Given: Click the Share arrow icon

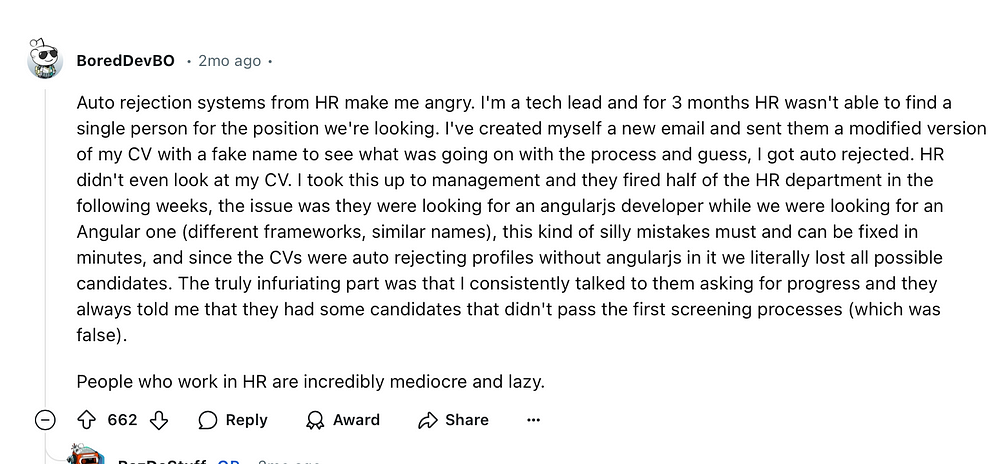Looking at the screenshot, I should pos(429,420).
